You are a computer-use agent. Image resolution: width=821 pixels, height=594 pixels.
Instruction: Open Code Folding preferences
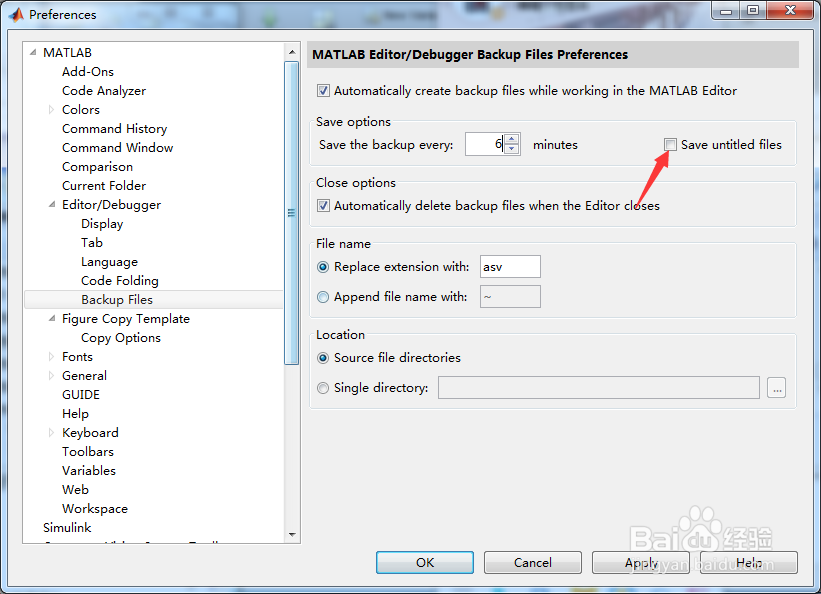(x=120, y=281)
